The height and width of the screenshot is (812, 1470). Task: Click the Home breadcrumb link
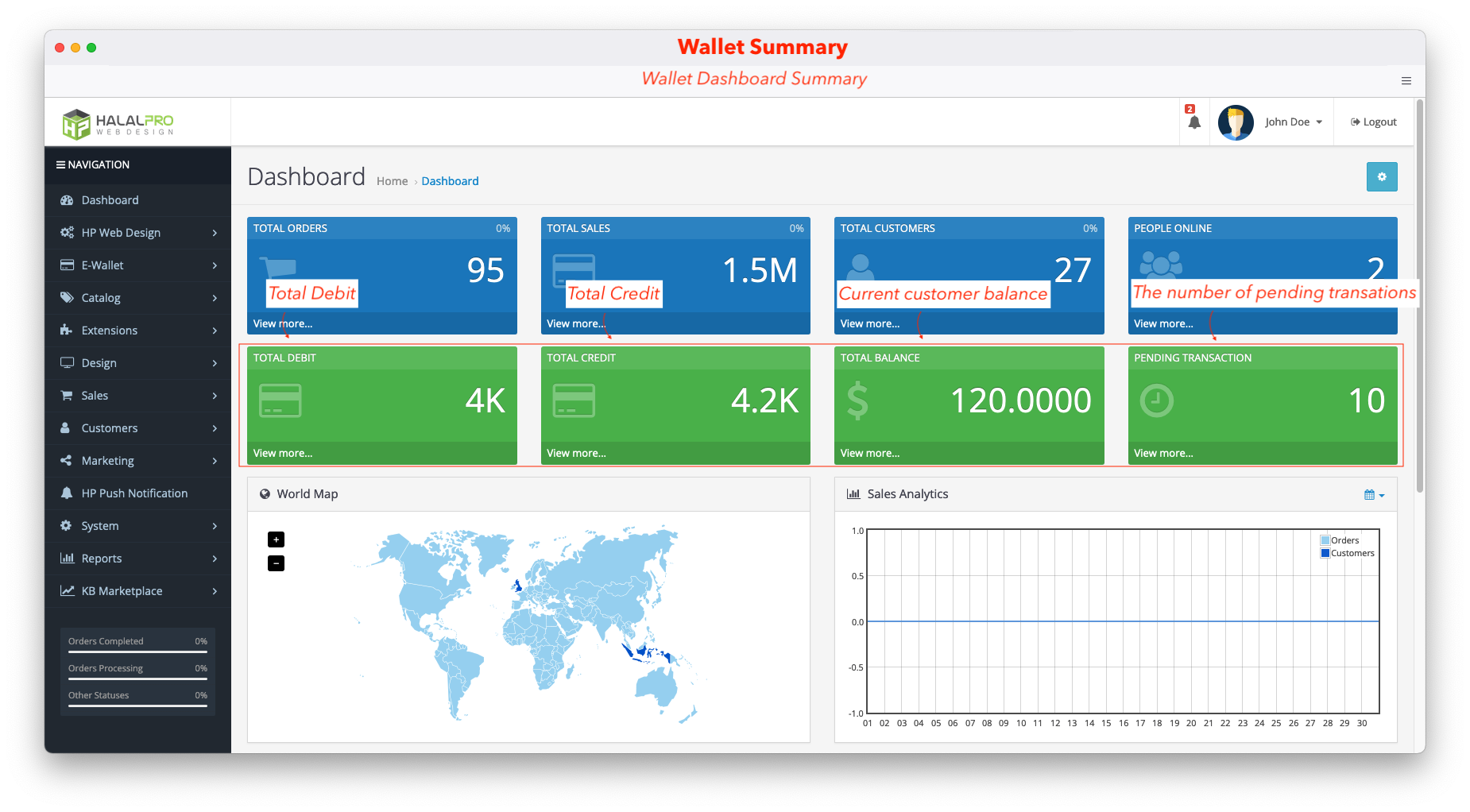392,181
